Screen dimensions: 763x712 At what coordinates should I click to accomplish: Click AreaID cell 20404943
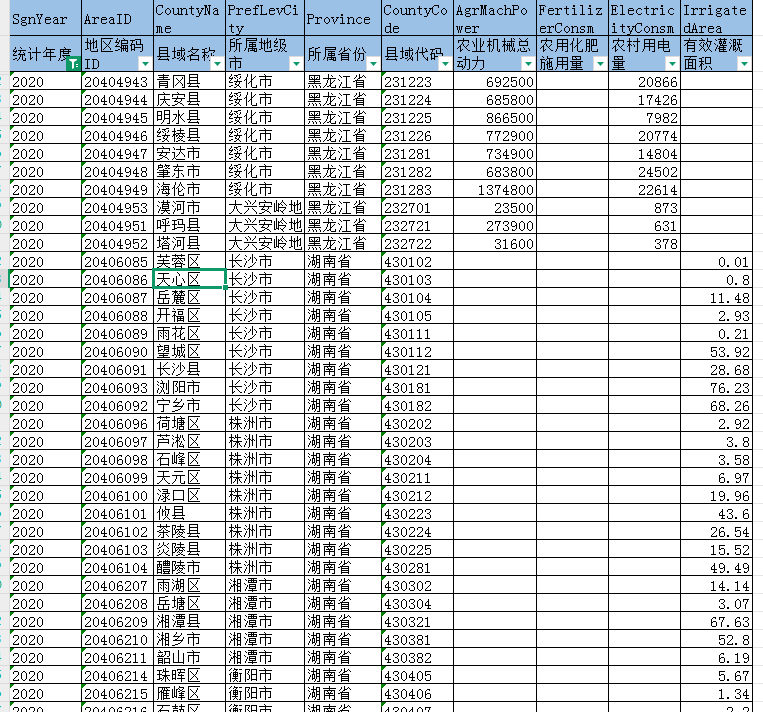[116, 81]
